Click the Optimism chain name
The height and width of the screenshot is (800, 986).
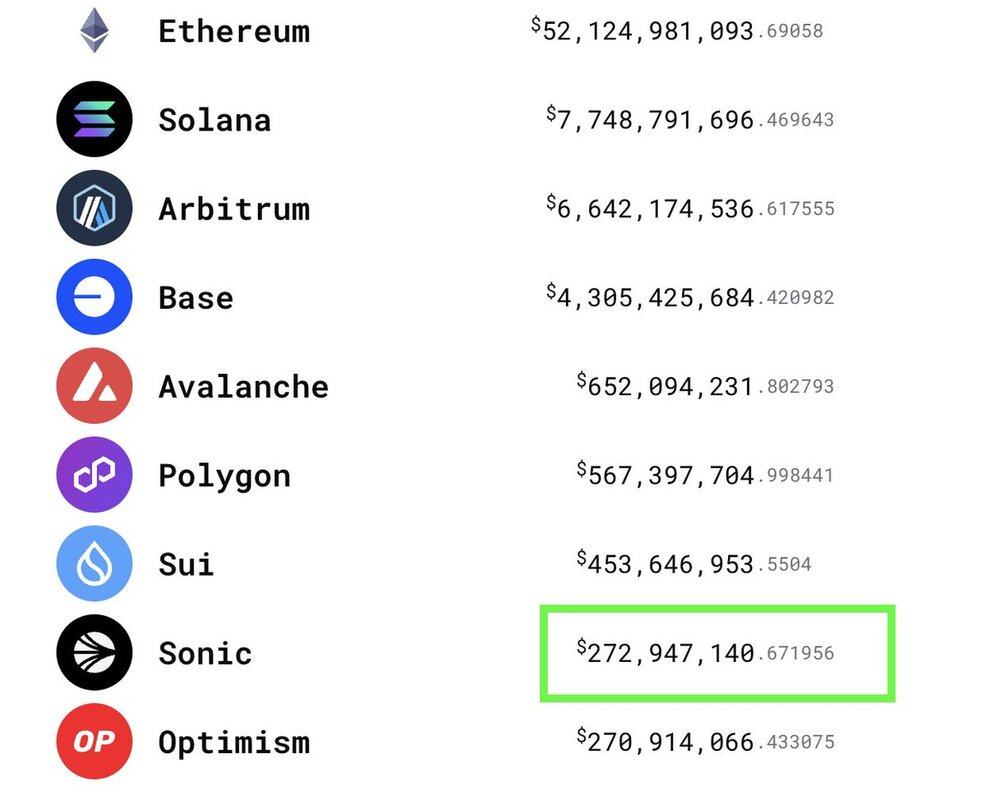click(234, 743)
